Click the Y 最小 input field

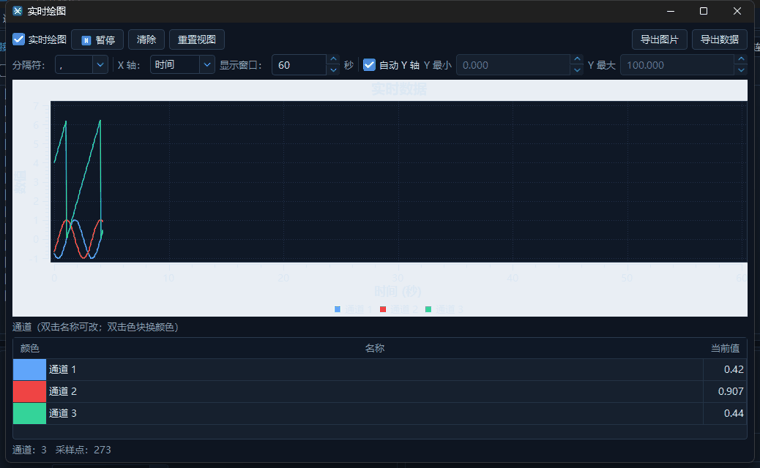513,65
